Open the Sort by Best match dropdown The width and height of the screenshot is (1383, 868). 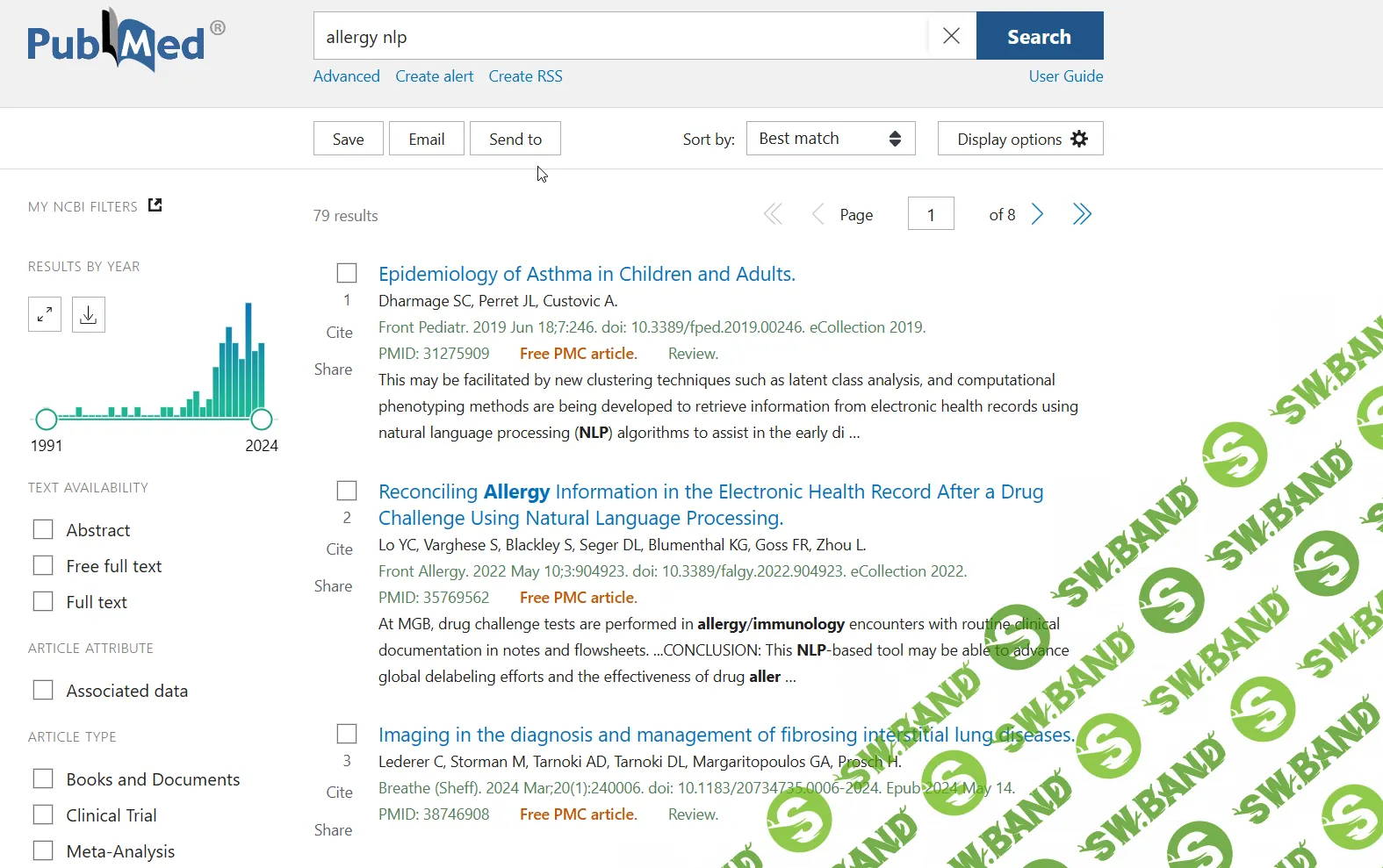pyautogui.click(x=830, y=139)
